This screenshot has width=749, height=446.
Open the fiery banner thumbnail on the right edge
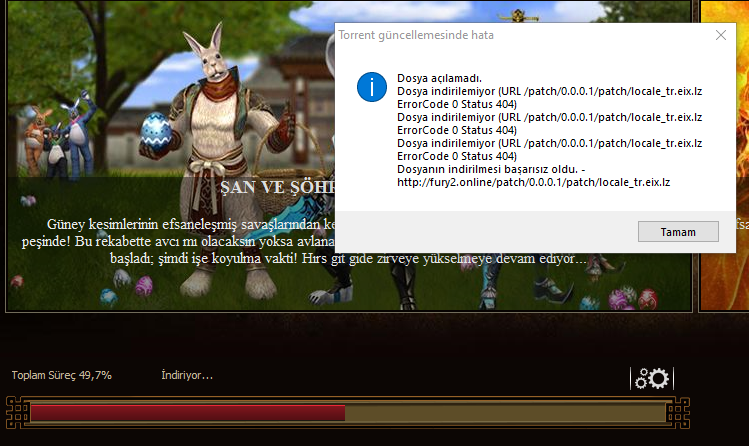724,156
